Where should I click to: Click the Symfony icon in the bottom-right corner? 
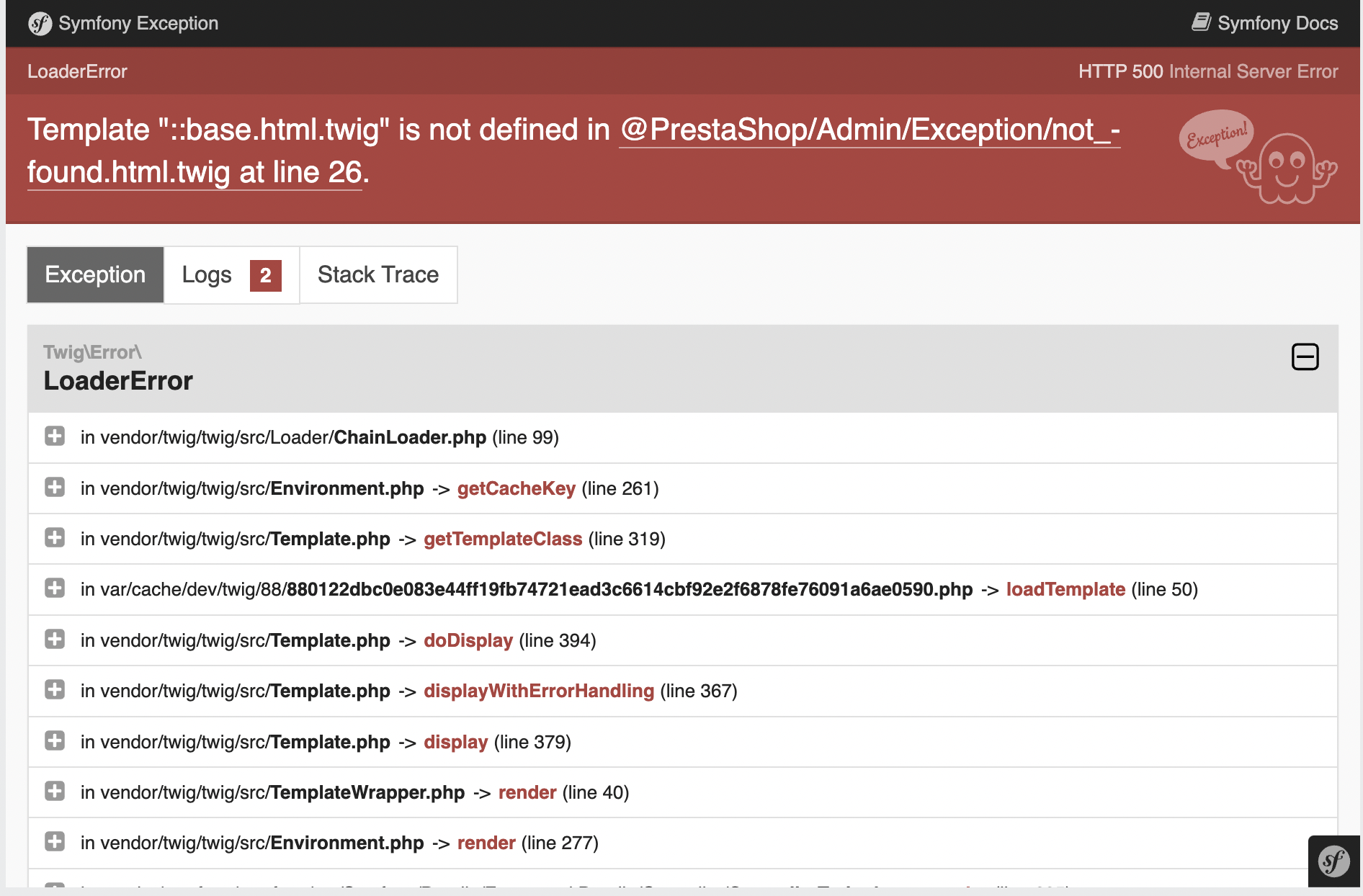coord(1333,861)
